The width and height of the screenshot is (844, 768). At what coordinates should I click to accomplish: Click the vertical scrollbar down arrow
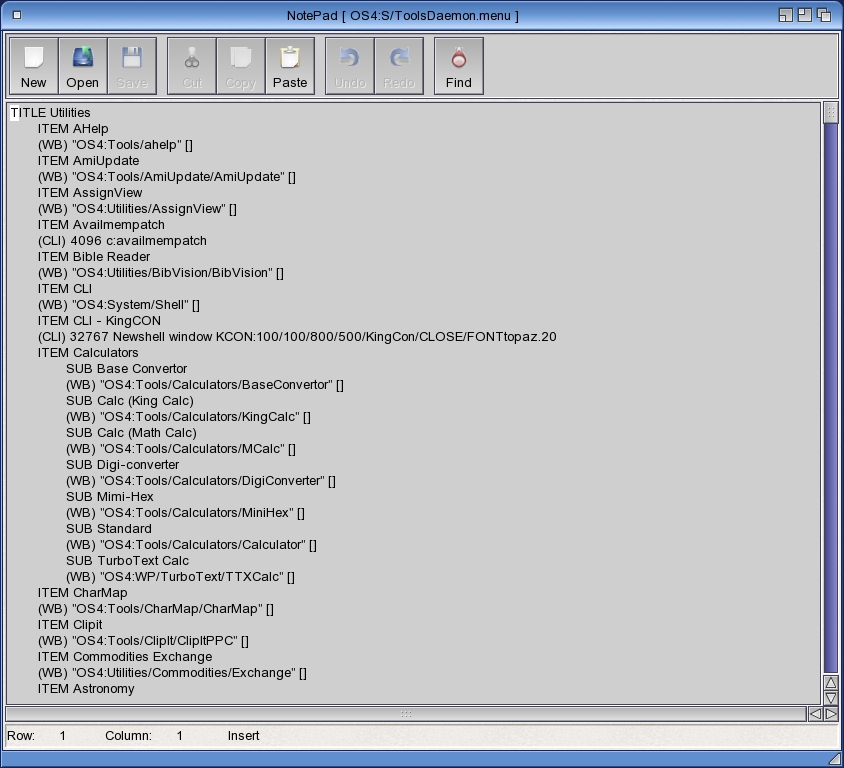click(831, 698)
